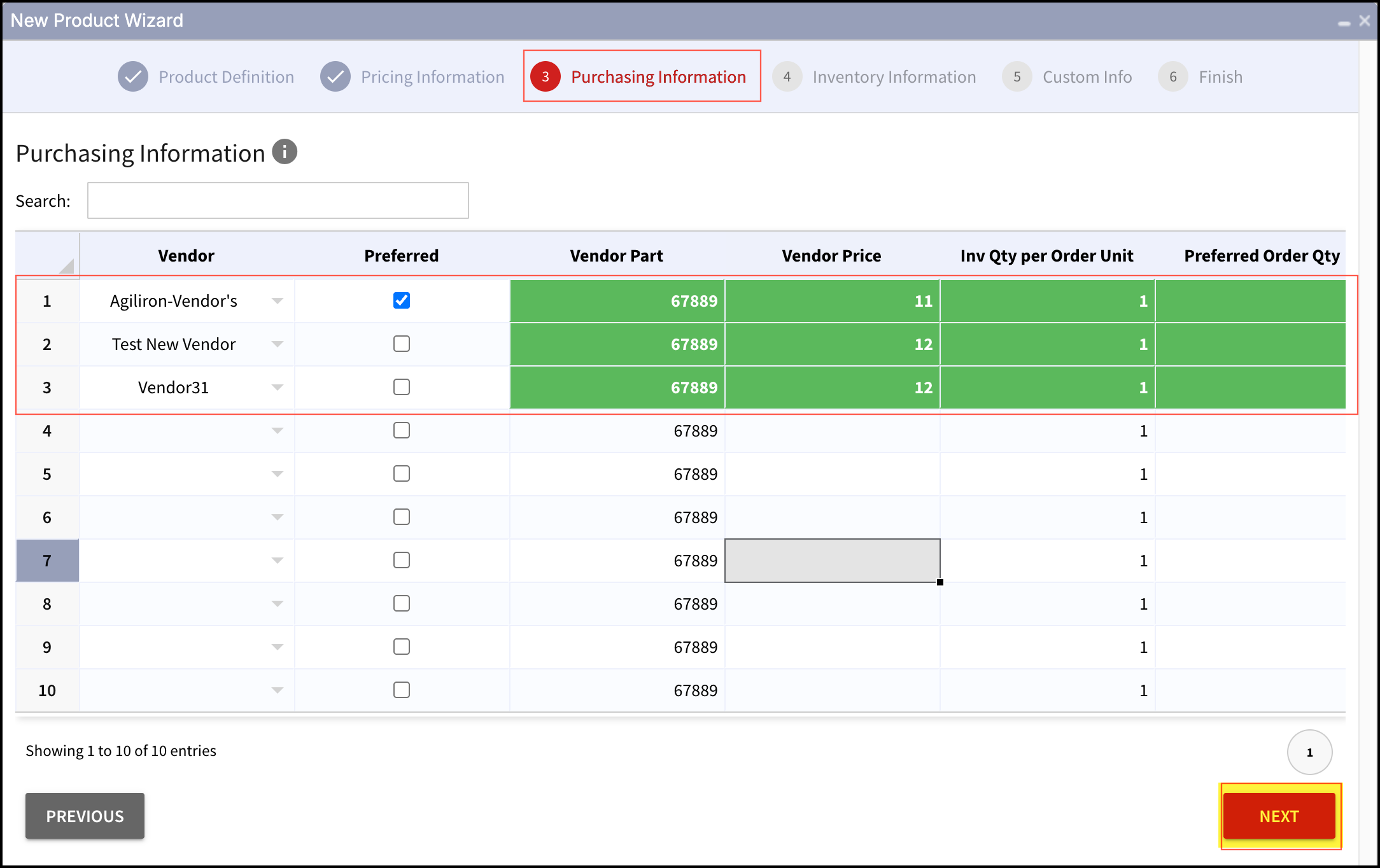Select page 1 pagination button
Screen dimensions: 1380x868
click(1310, 752)
